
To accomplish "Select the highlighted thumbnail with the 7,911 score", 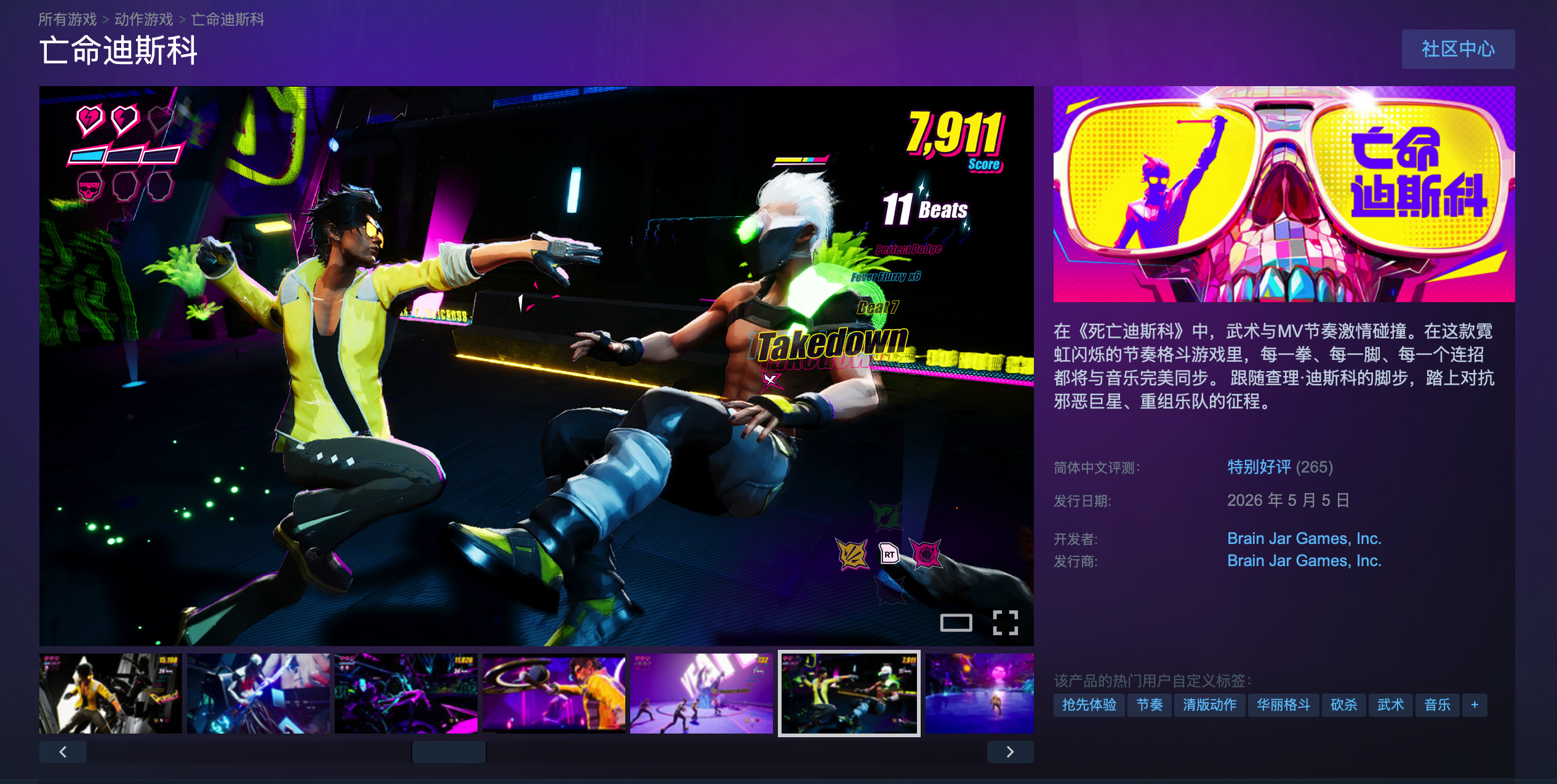I will click(x=849, y=694).
